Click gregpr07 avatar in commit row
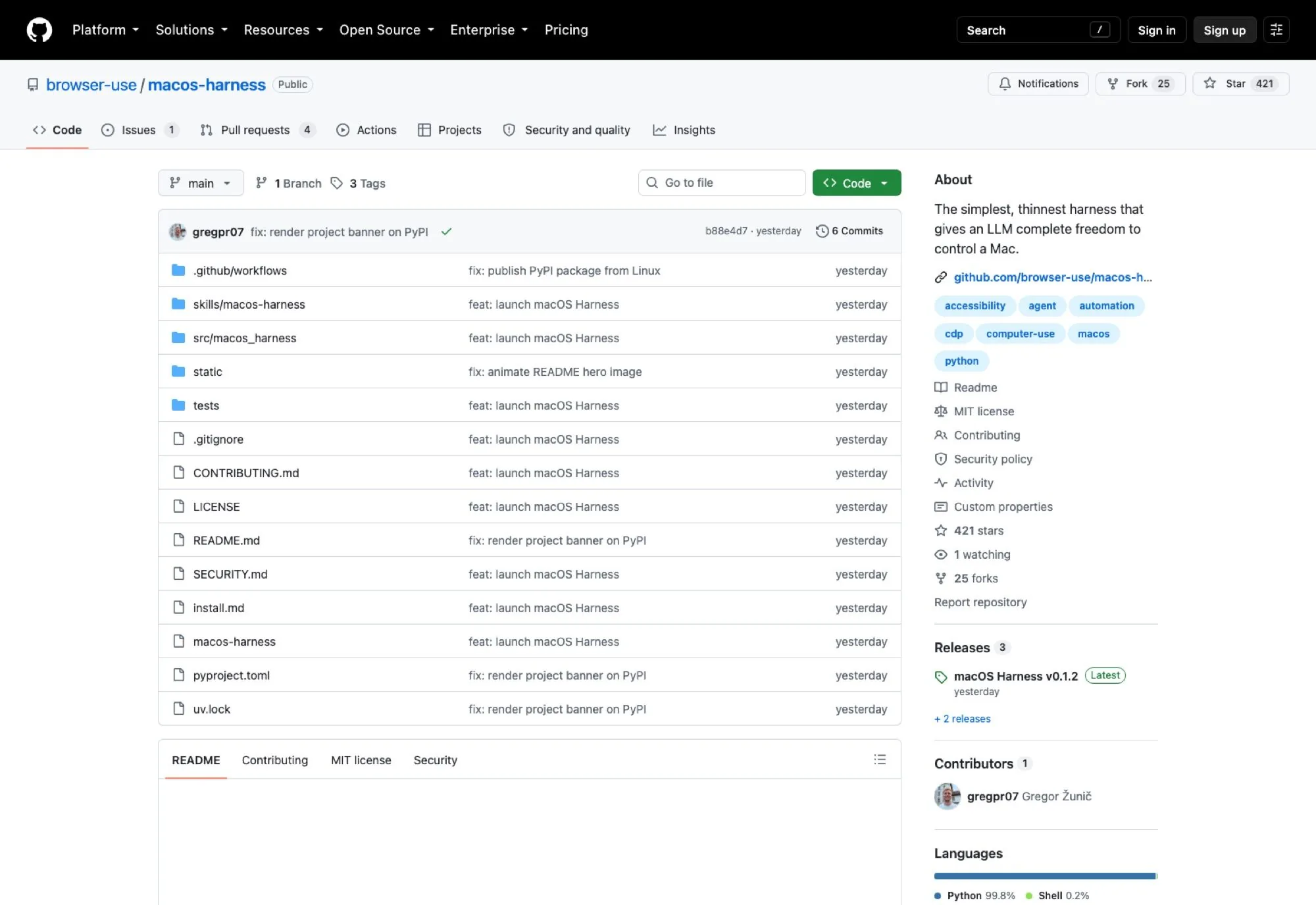 (x=178, y=232)
